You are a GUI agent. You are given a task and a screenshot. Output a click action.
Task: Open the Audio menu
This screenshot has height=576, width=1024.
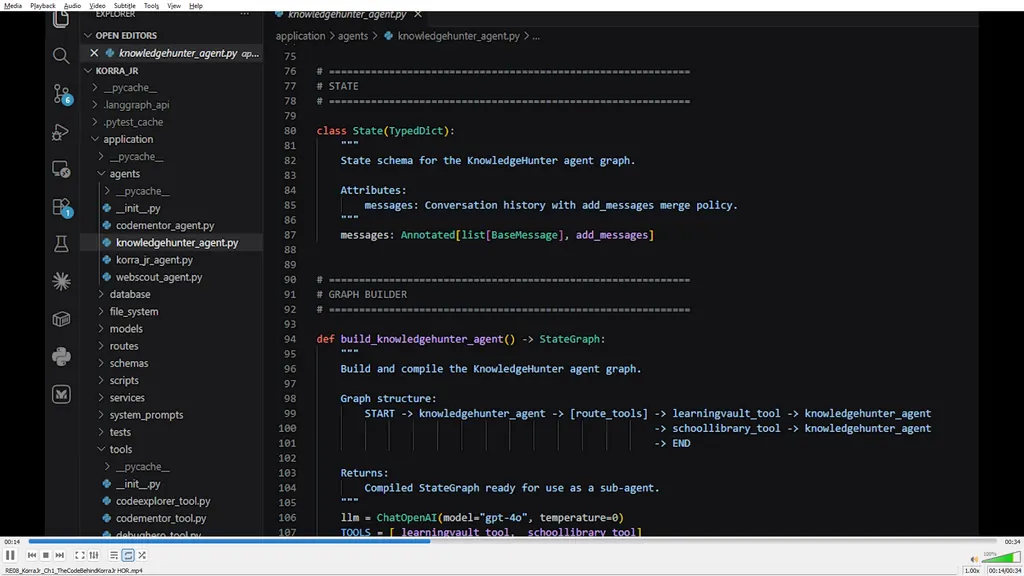pyautogui.click(x=72, y=5)
